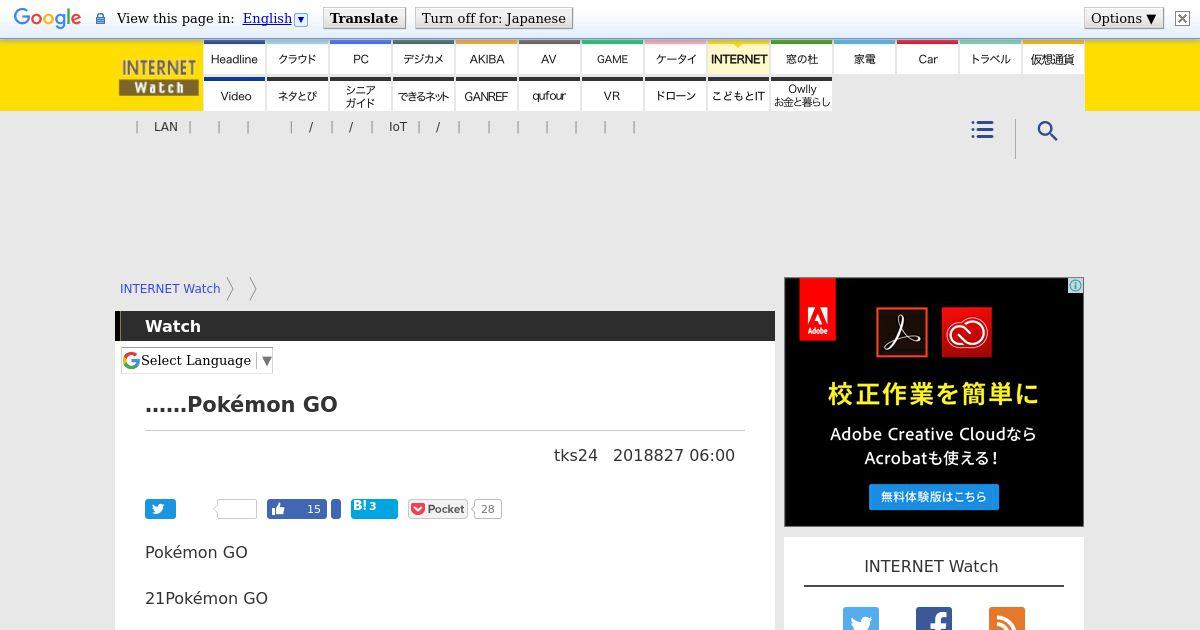Open the AV tab
This screenshot has width=1200, height=630.
(549, 59)
